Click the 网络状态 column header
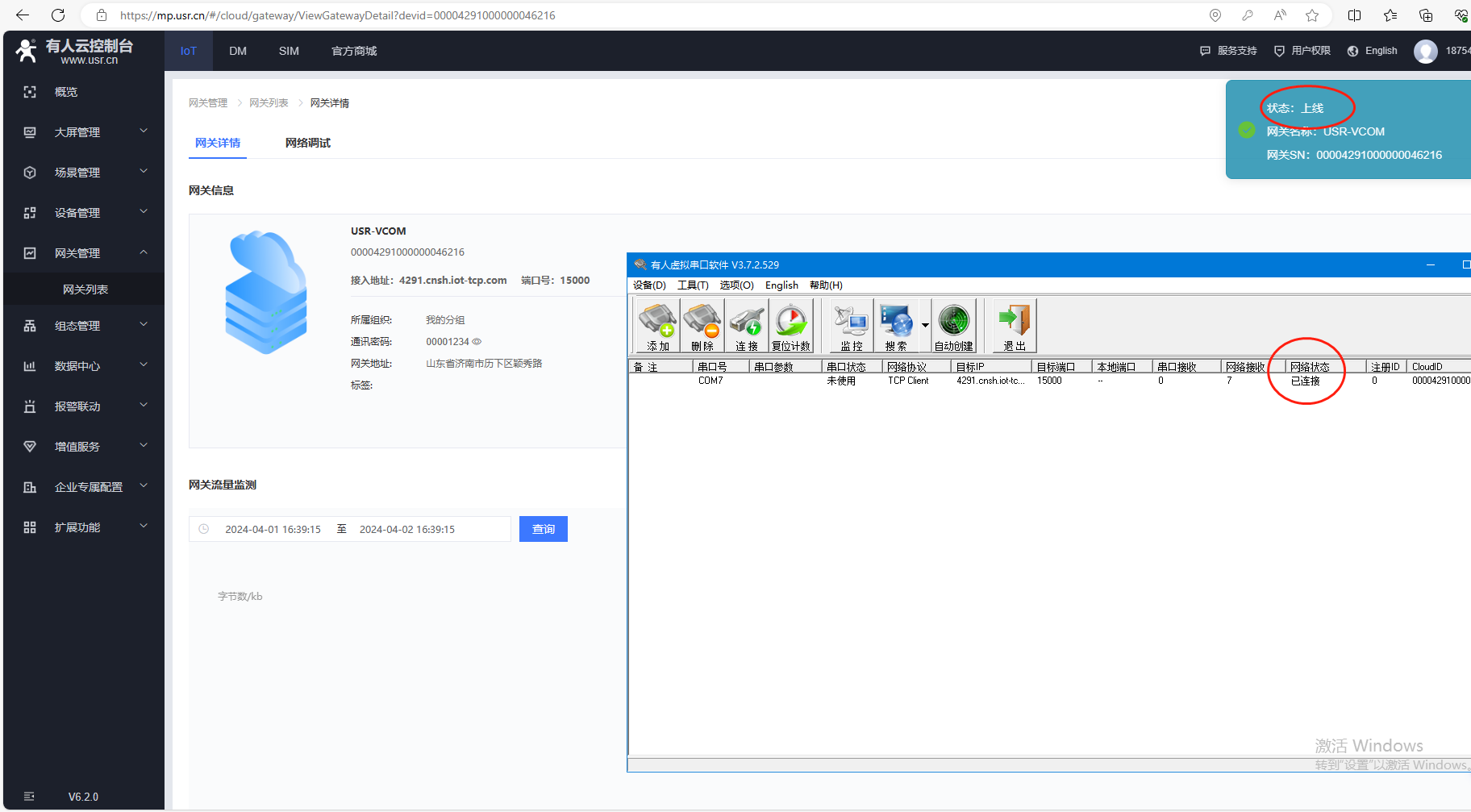This screenshot has width=1471, height=812. click(1326, 367)
